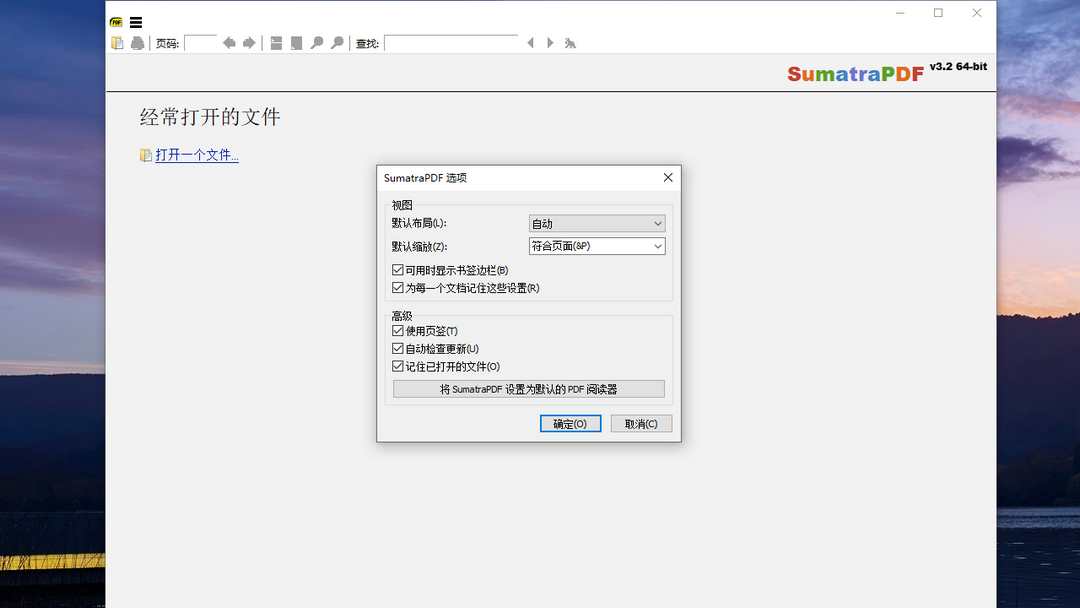1080x608 pixels.
Task: Click the match-case icon after the find arrows
Action: (x=570, y=42)
